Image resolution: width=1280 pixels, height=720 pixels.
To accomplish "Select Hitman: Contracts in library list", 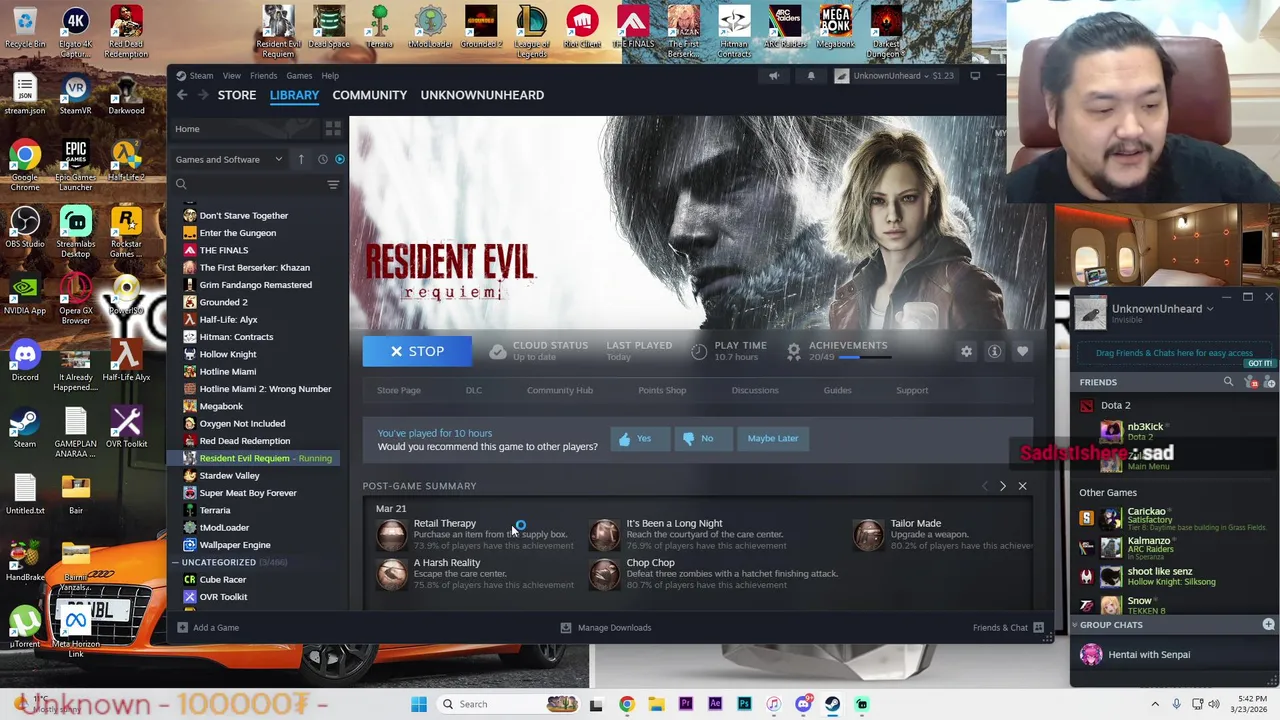I will (x=236, y=337).
